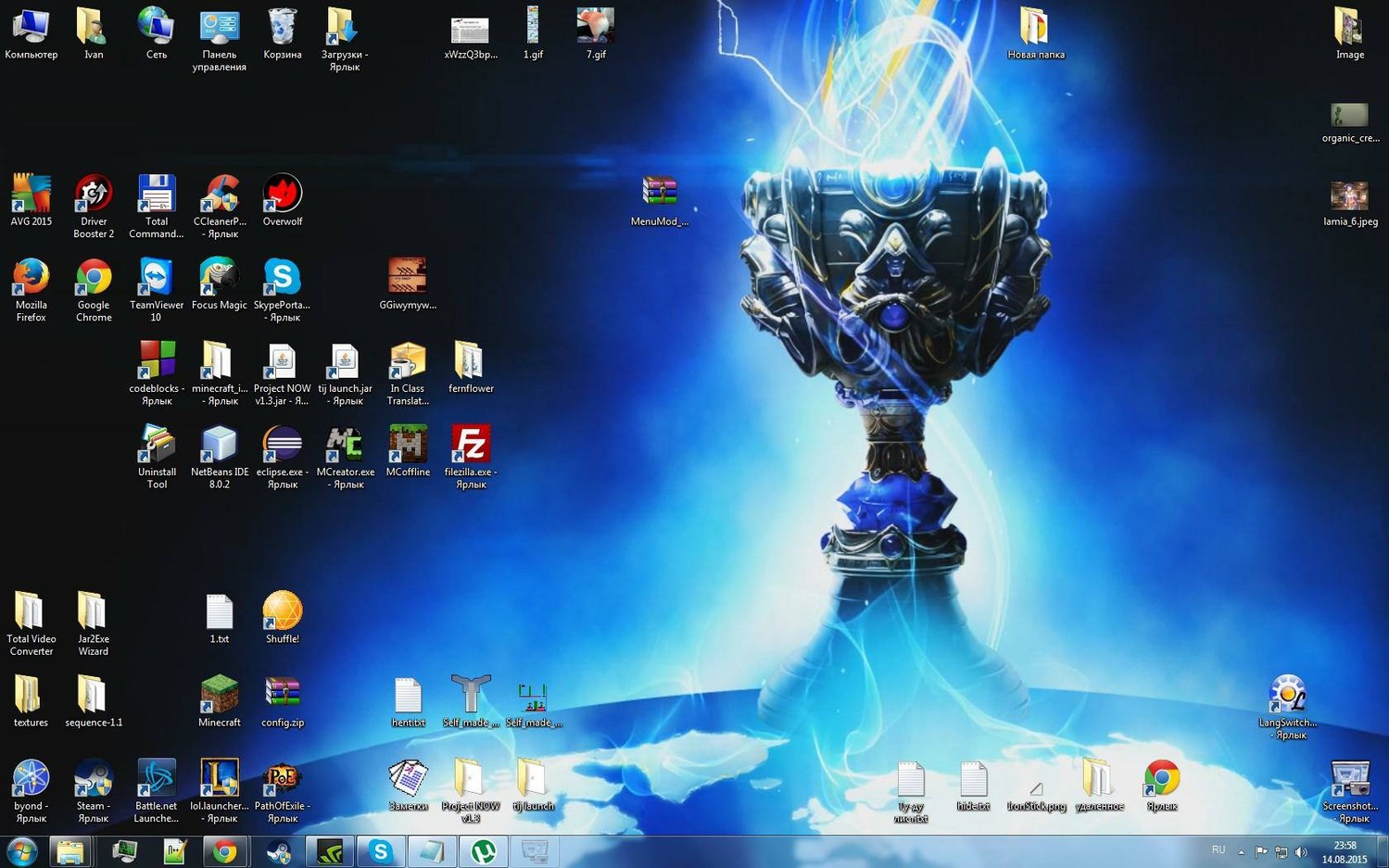This screenshot has height=868, width=1389.
Task: Open the Overwolf desktop shortcut
Action: pos(282,195)
